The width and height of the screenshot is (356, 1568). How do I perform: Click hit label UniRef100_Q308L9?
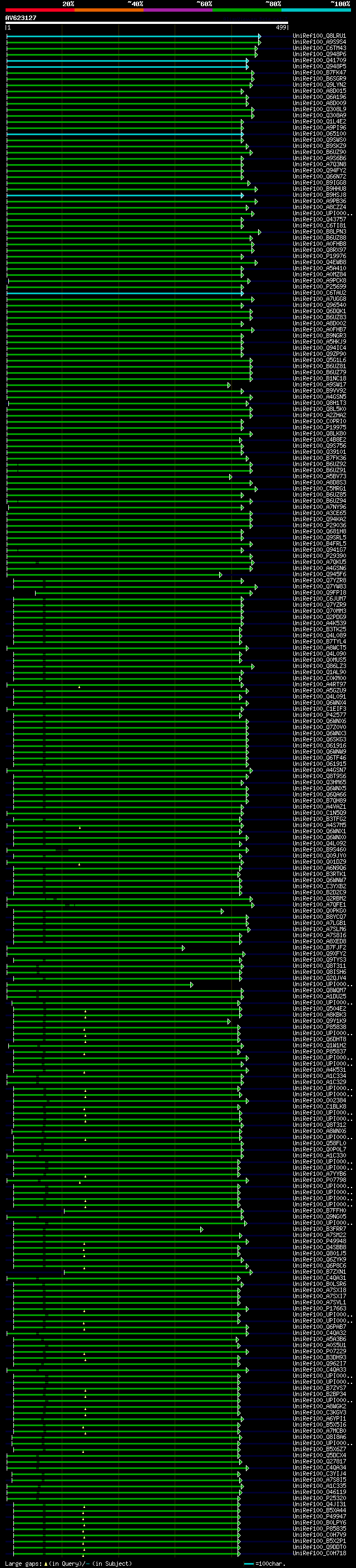tap(319, 109)
